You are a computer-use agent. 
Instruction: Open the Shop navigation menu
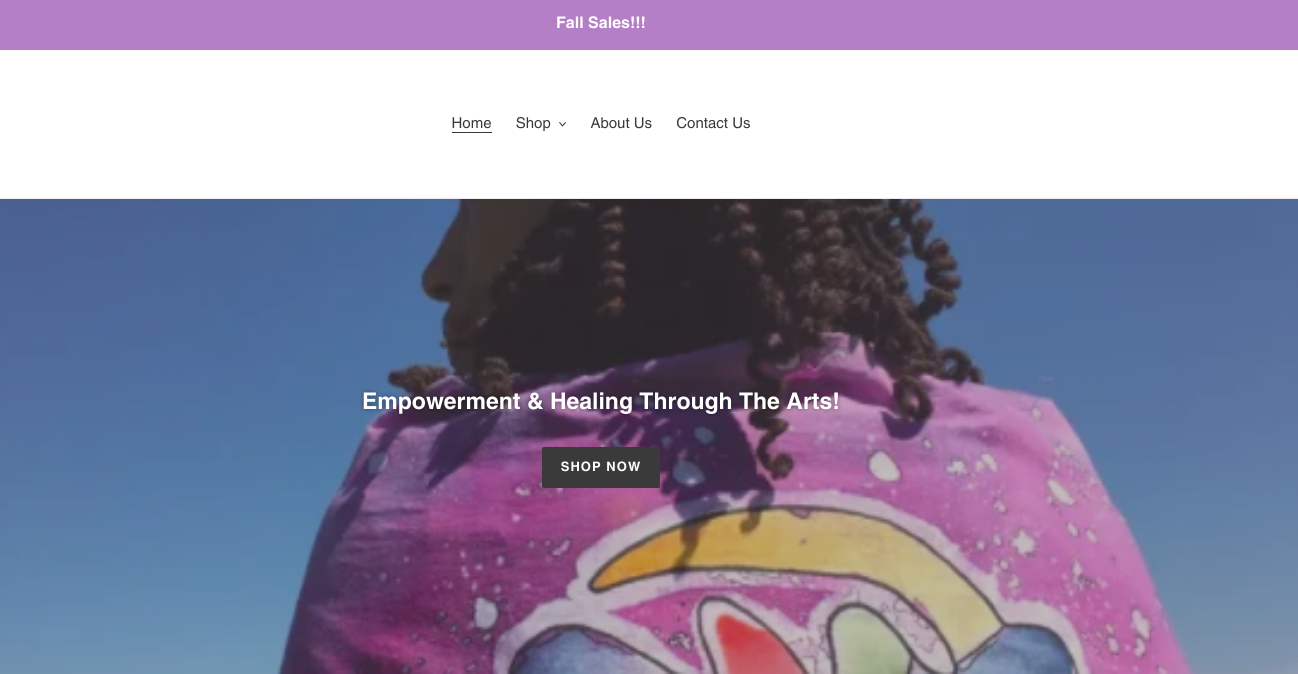[541, 123]
